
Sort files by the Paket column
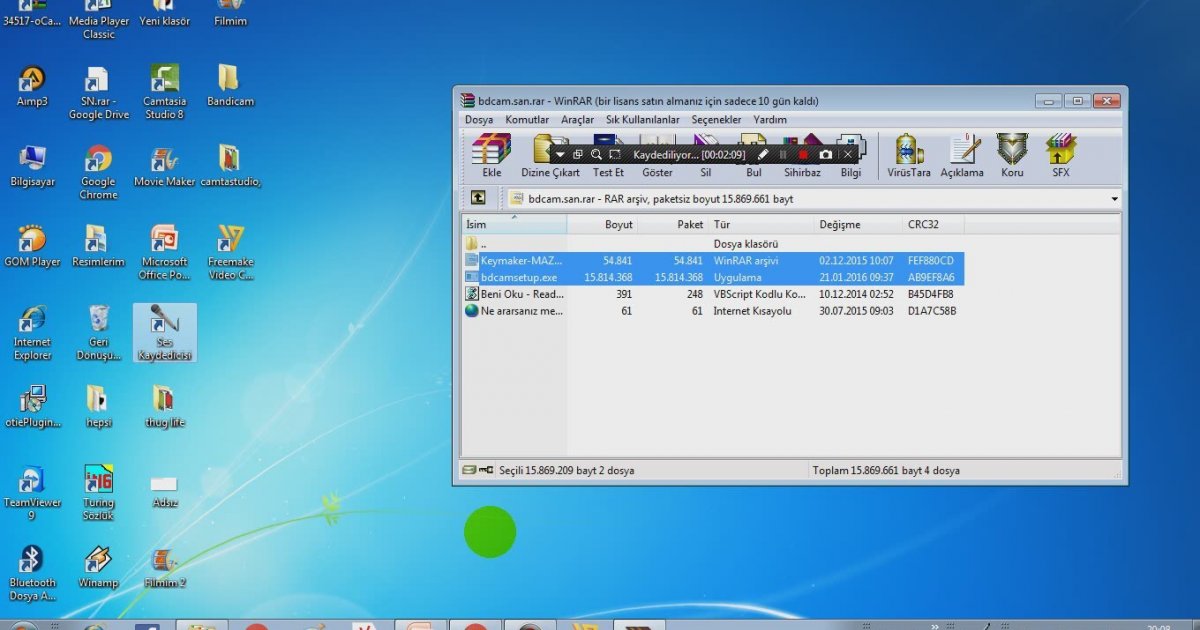[673, 225]
